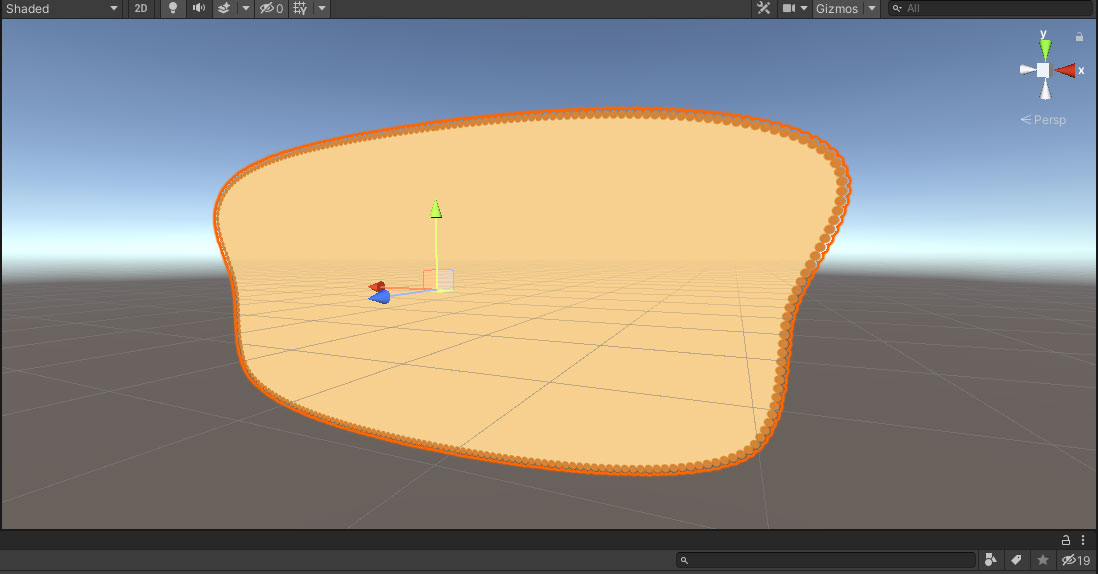This screenshot has width=1098, height=574.
Task: Open the component editor tools icon
Action: pos(764,8)
